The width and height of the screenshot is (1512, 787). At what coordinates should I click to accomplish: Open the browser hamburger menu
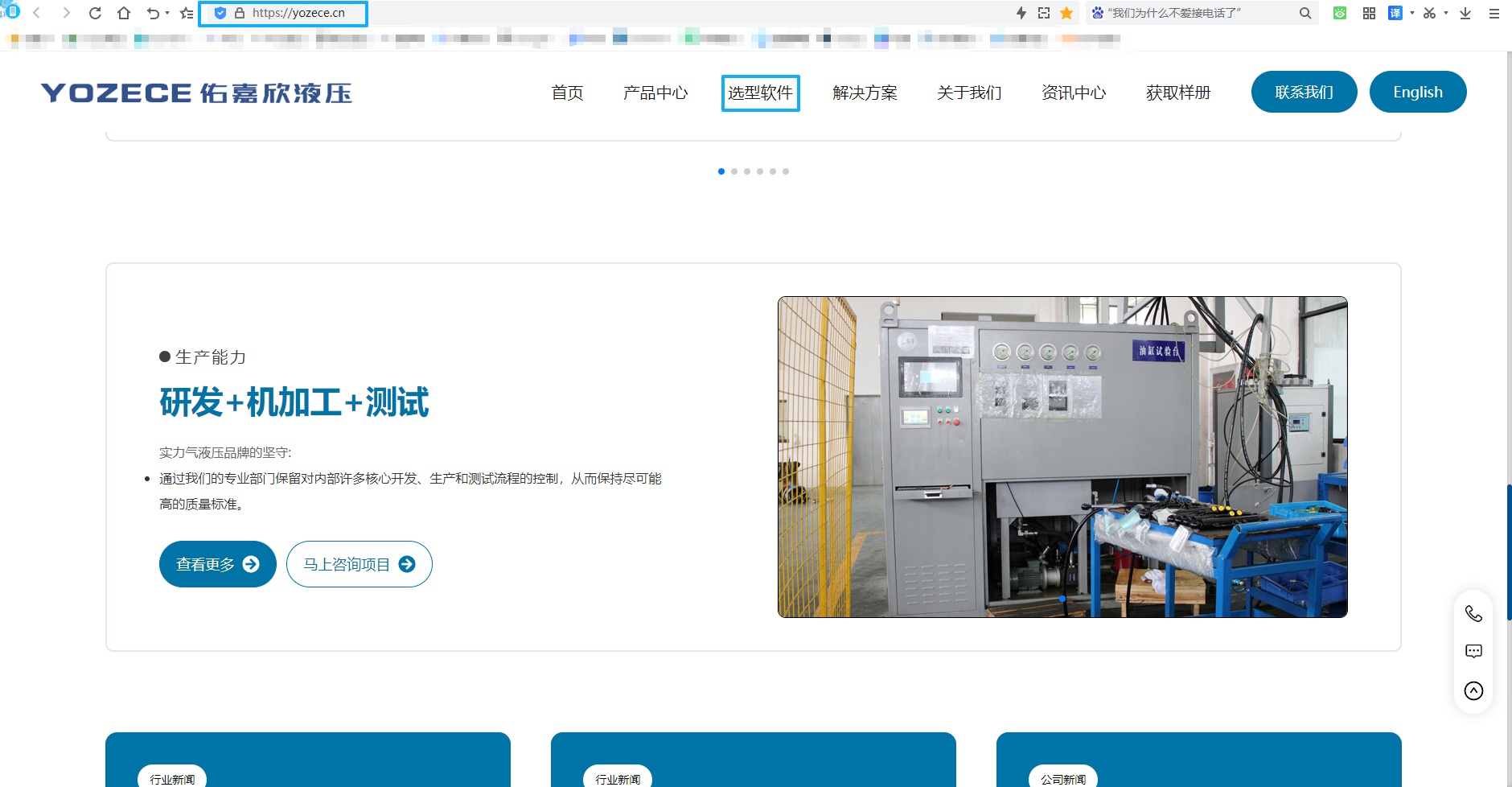1494,13
